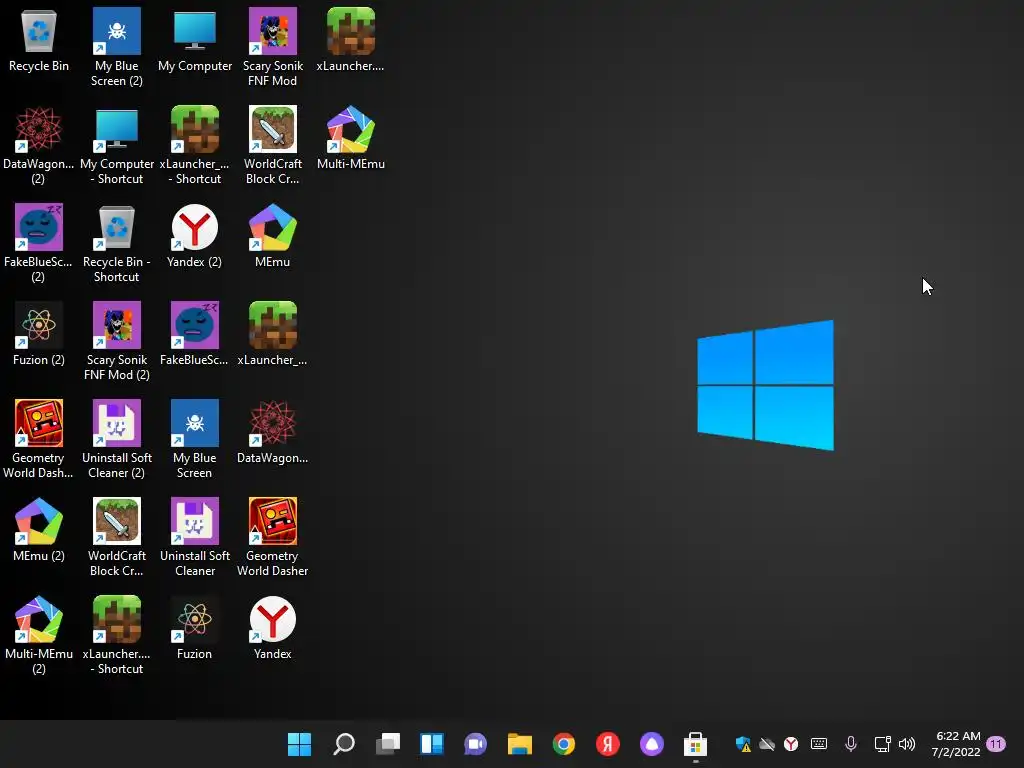Launch the purple Alice assistant in taskbar

652,744
